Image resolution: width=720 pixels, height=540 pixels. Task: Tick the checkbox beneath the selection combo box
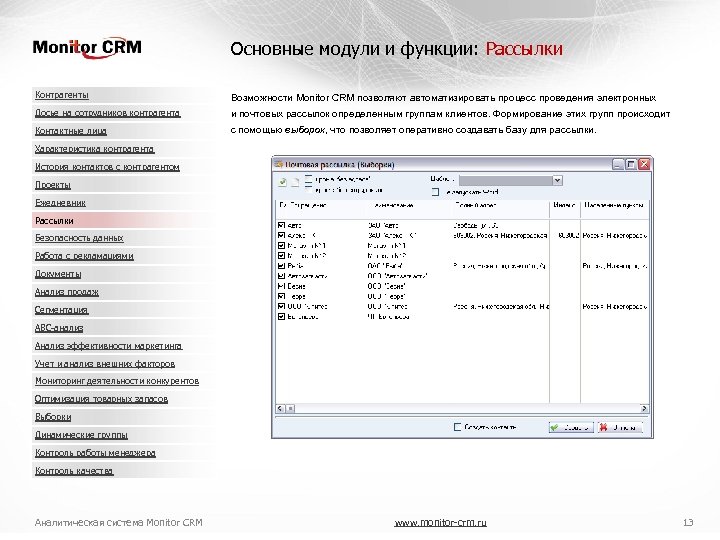pos(435,192)
